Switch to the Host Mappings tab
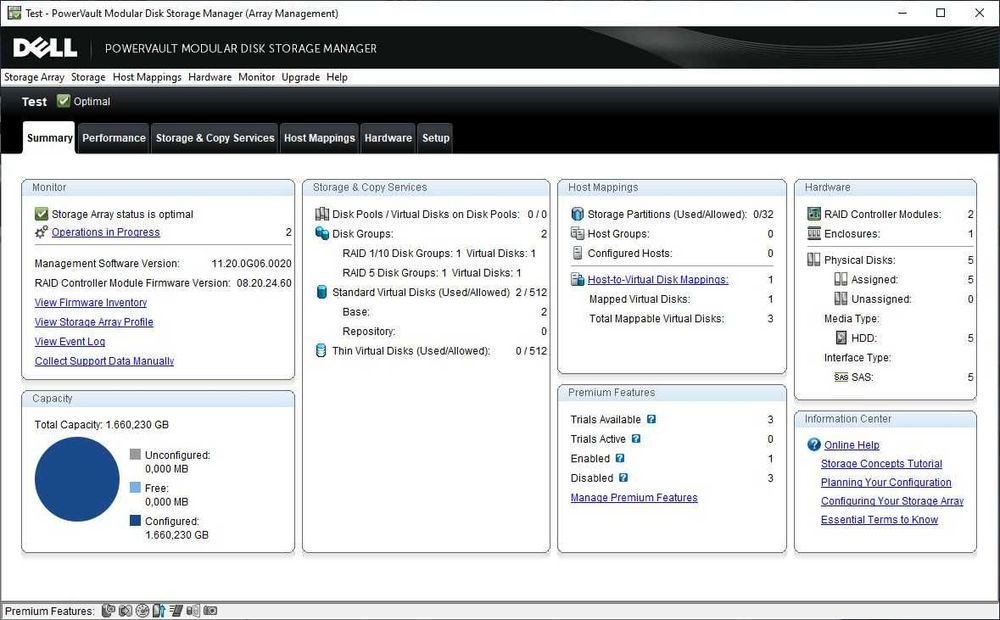1000x620 pixels. [320, 138]
